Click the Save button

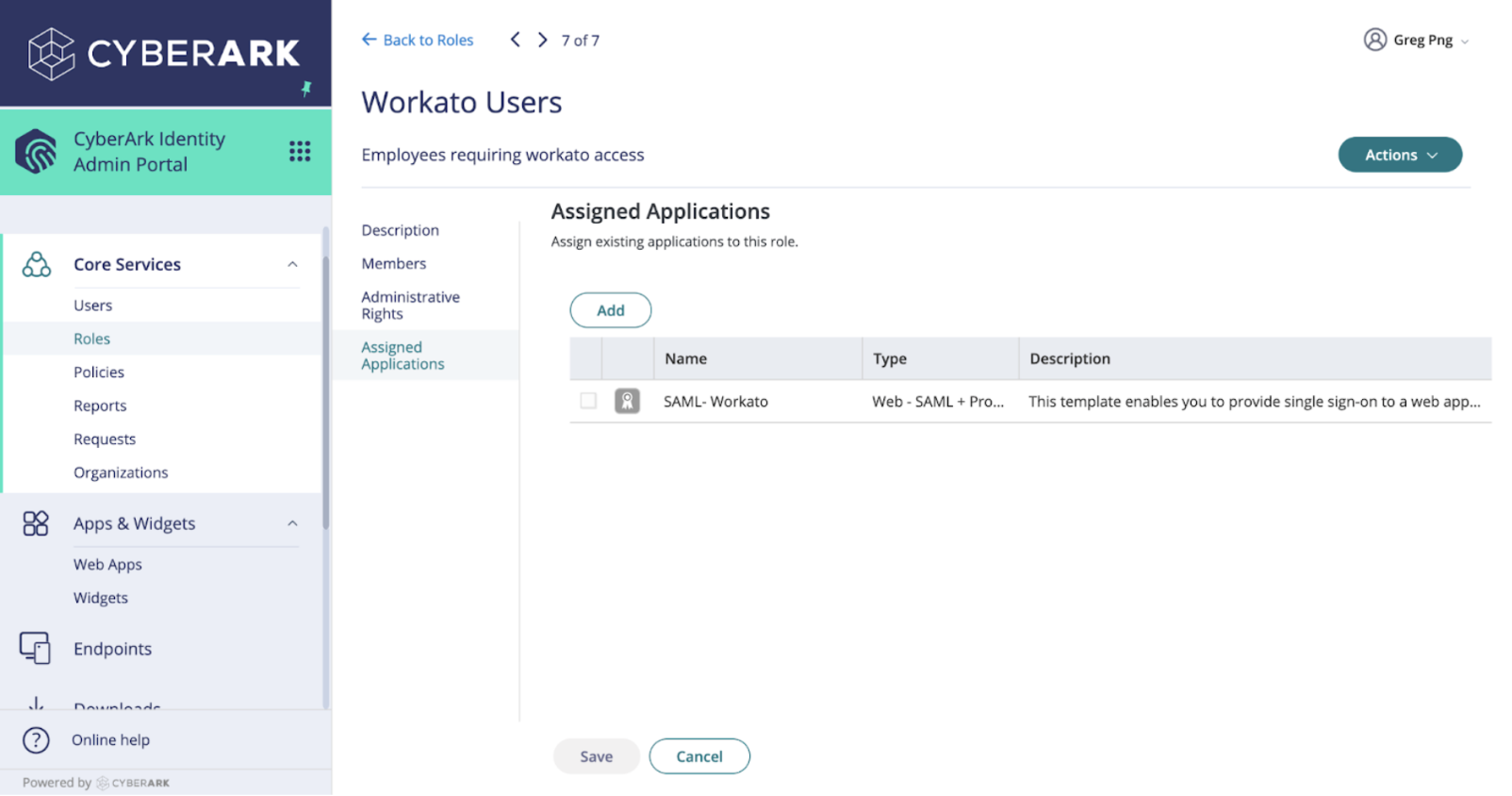pos(597,756)
